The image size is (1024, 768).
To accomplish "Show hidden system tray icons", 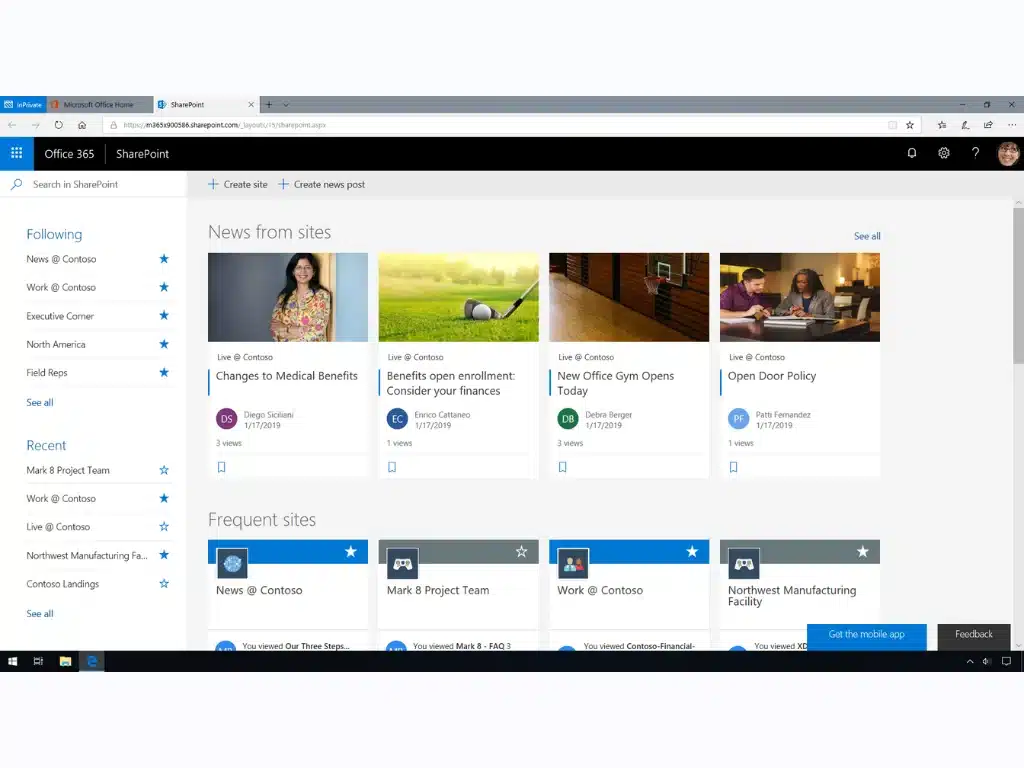I will (x=970, y=661).
